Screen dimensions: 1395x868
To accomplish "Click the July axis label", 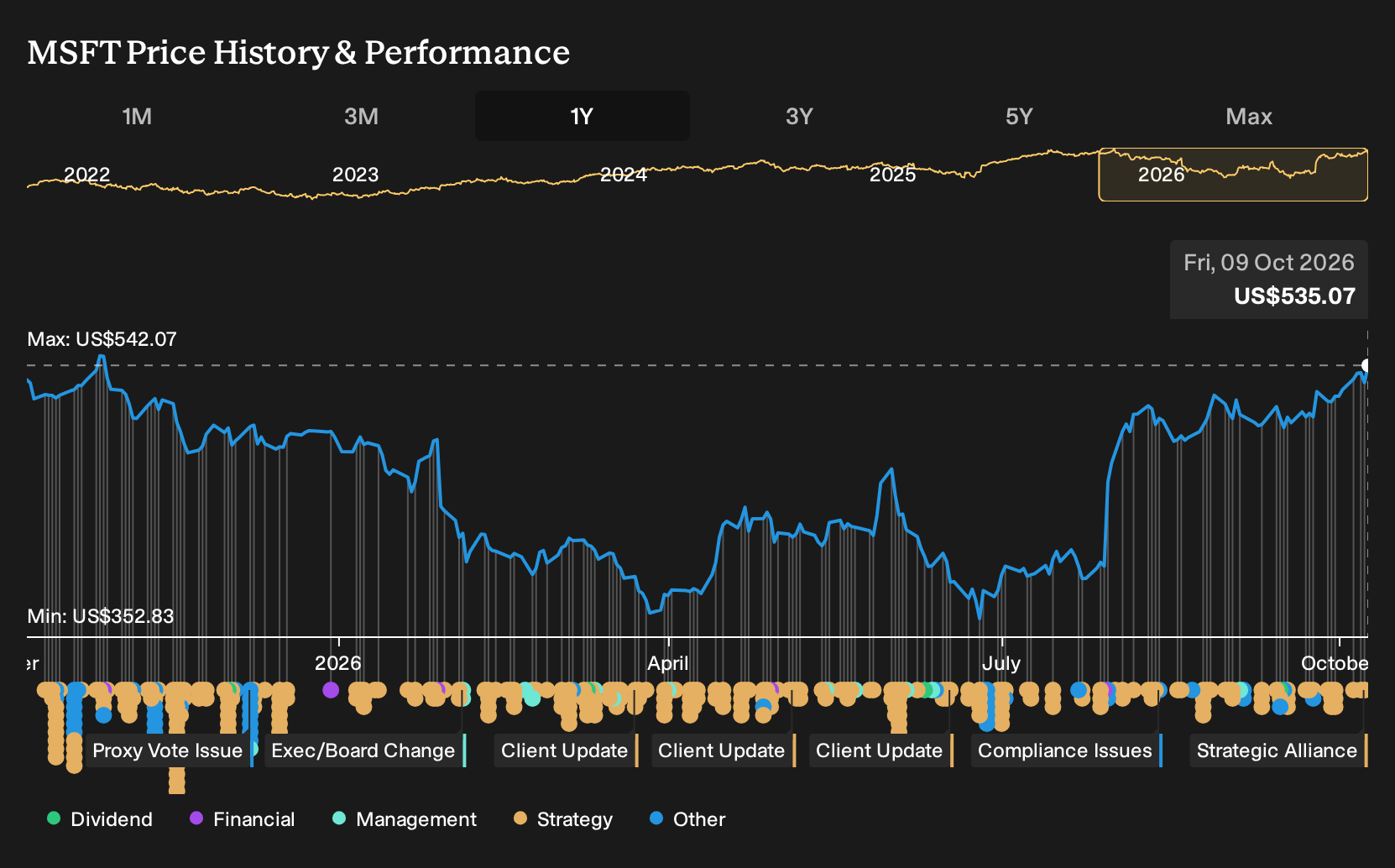I will 1001,663.
